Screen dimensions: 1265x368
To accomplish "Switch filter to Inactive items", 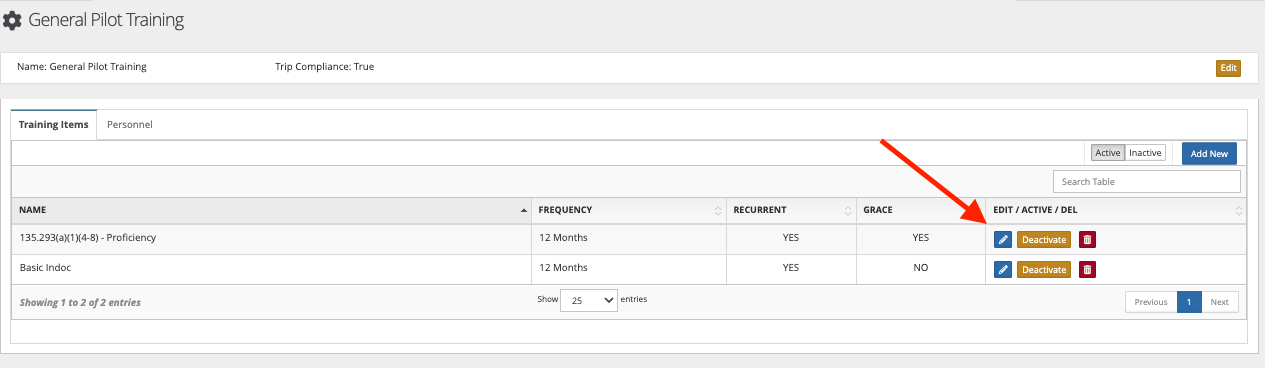I will (1145, 153).
